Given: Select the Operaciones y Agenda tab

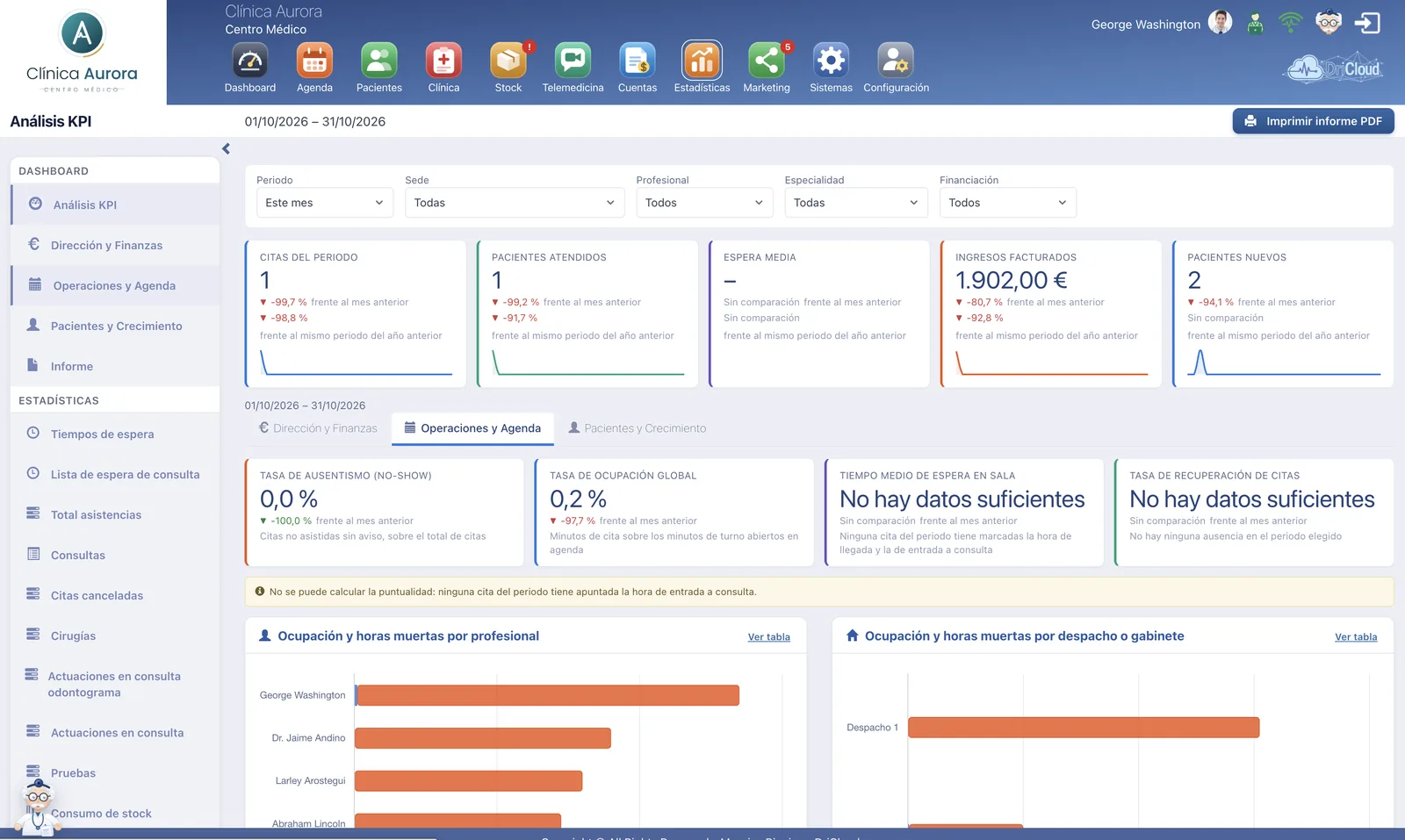Looking at the screenshot, I should click(x=472, y=428).
